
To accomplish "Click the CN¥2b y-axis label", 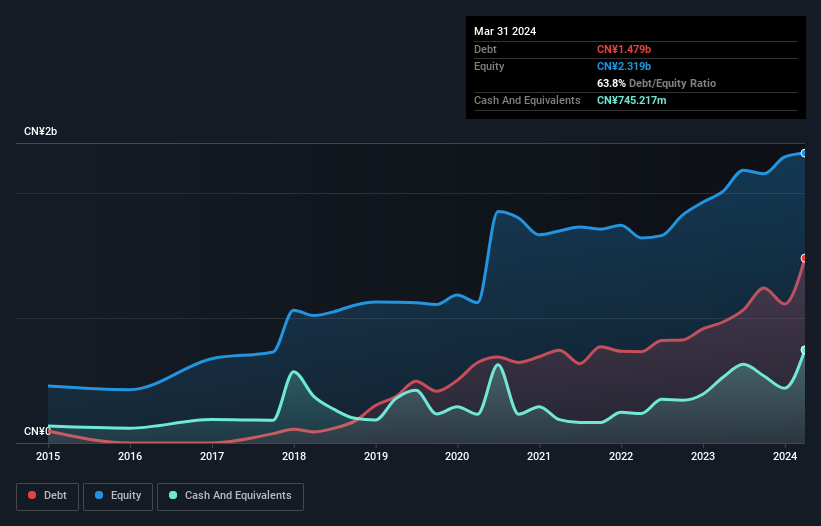I will (x=40, y=131).
